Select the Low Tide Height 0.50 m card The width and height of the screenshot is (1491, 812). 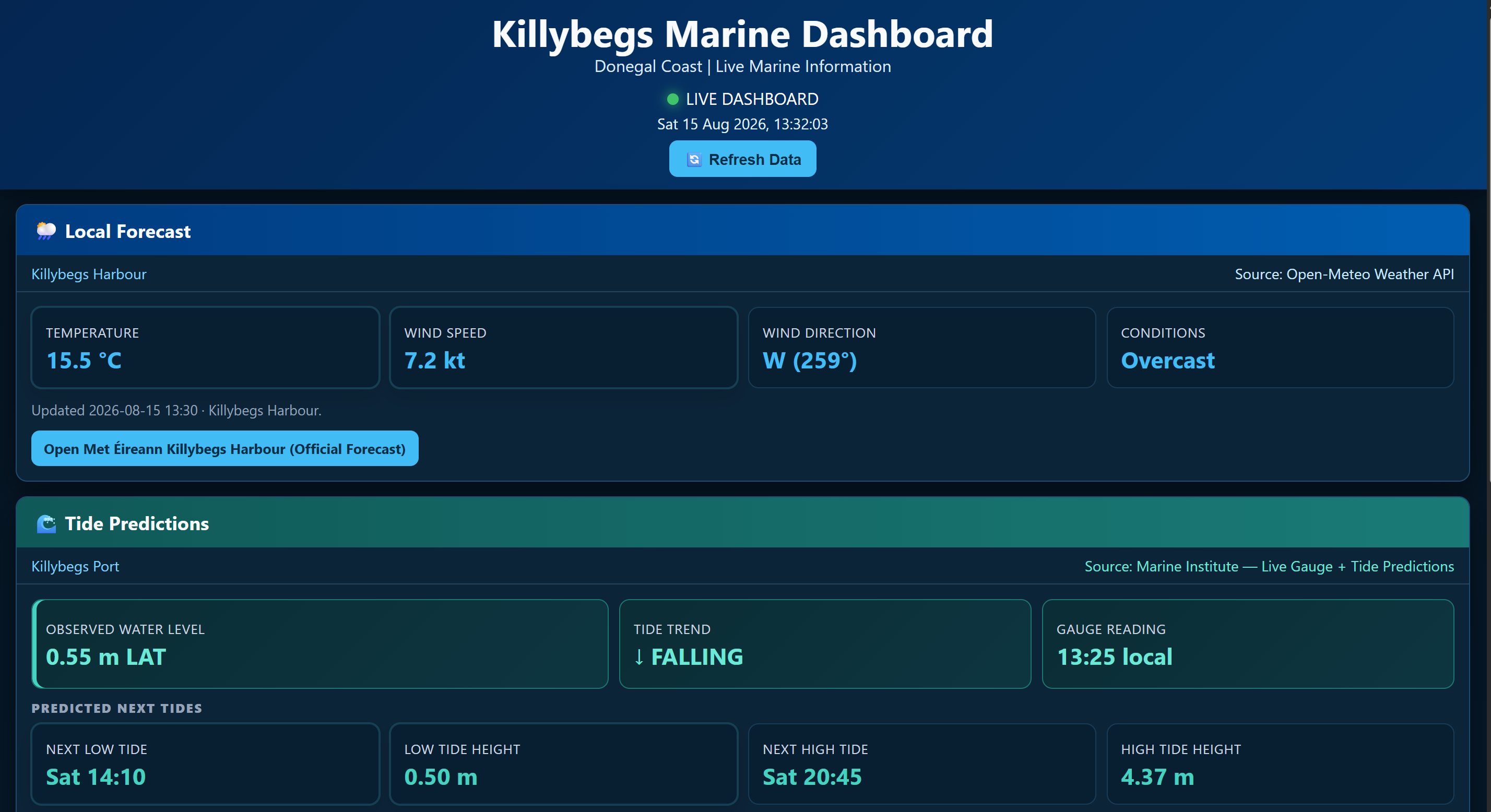pos(564,763)
